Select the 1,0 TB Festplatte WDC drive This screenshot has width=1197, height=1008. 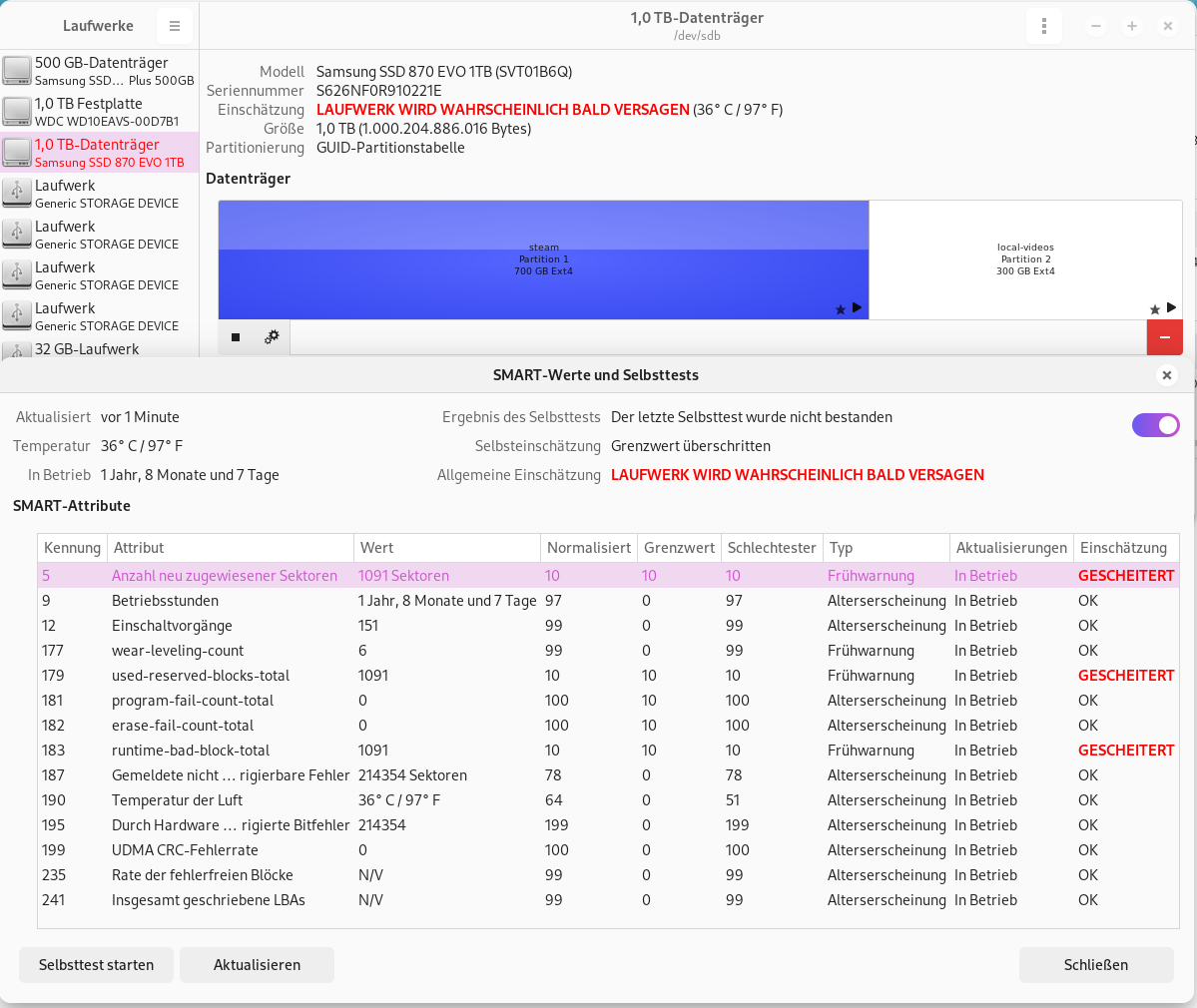pos(99,112)
